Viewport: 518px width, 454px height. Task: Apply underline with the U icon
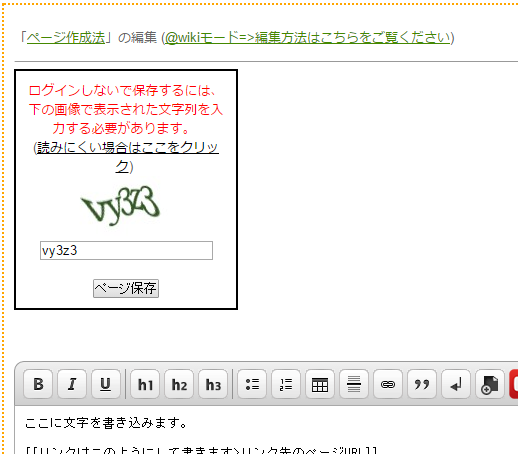106,384
